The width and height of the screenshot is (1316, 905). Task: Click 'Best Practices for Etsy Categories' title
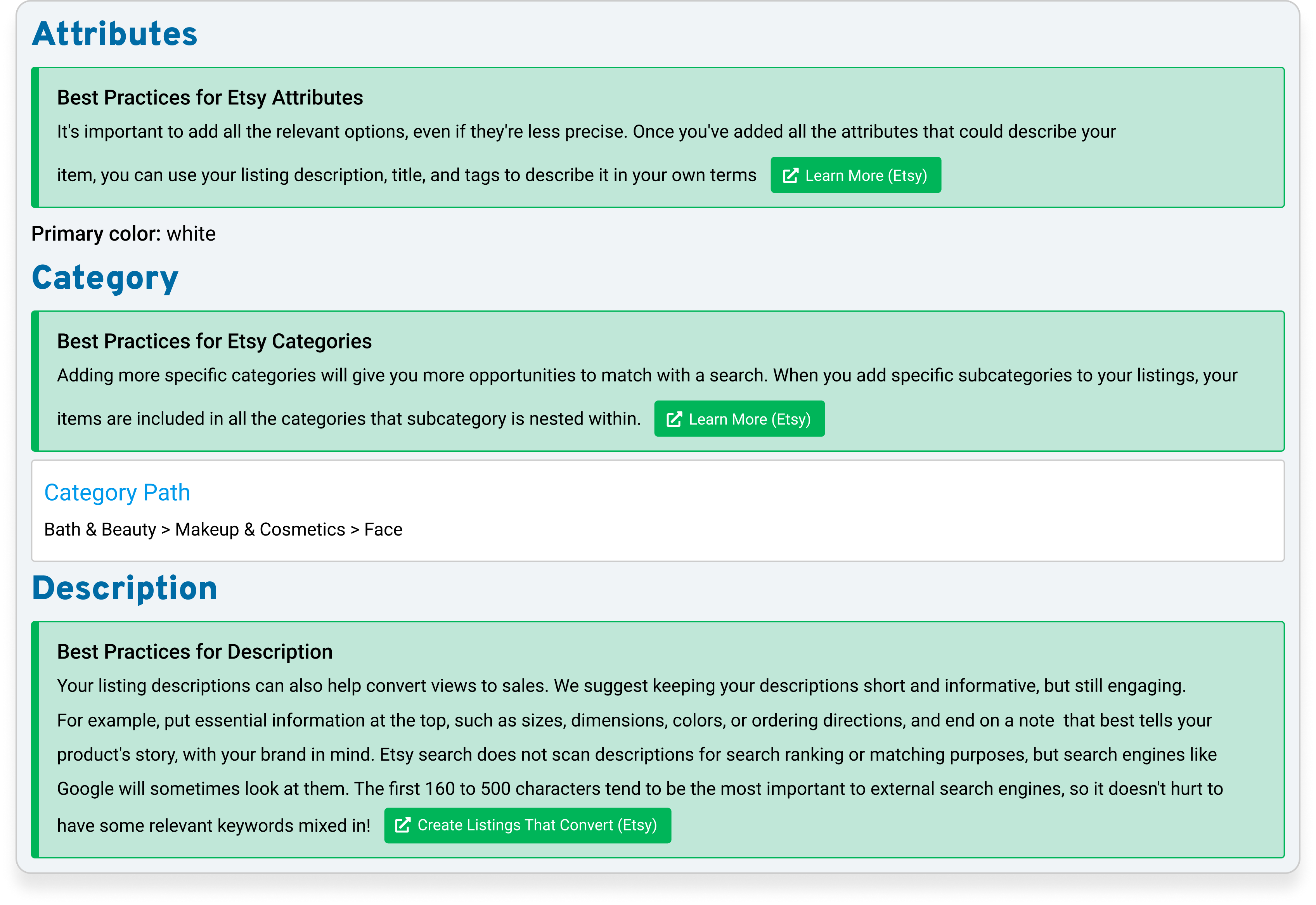(x=214, y=342)
